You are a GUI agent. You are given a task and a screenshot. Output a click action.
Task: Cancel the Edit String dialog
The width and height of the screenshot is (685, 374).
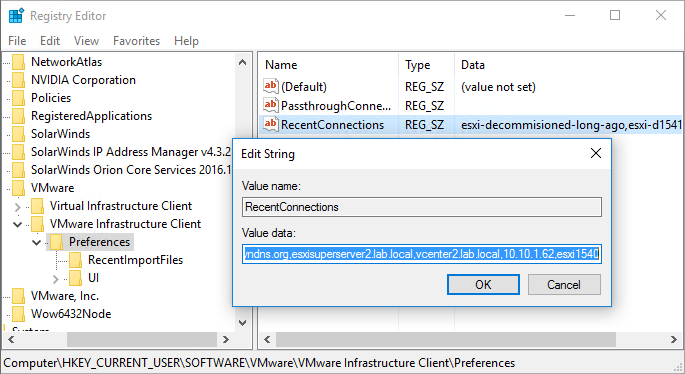564,284
